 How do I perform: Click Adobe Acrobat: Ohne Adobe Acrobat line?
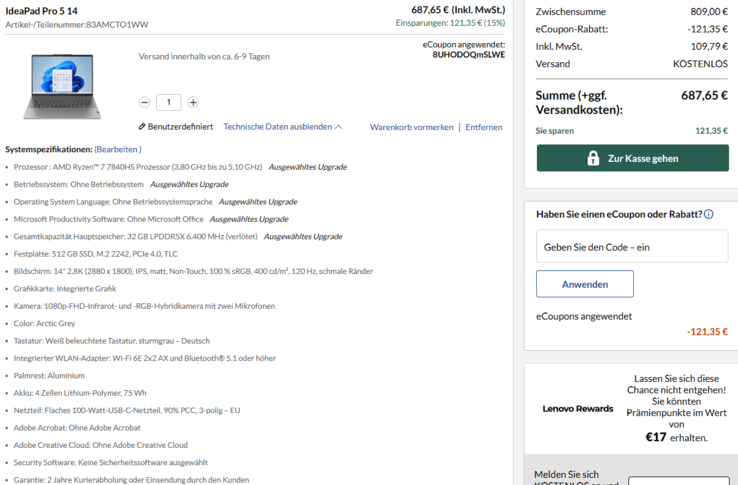tap(77, 428)
